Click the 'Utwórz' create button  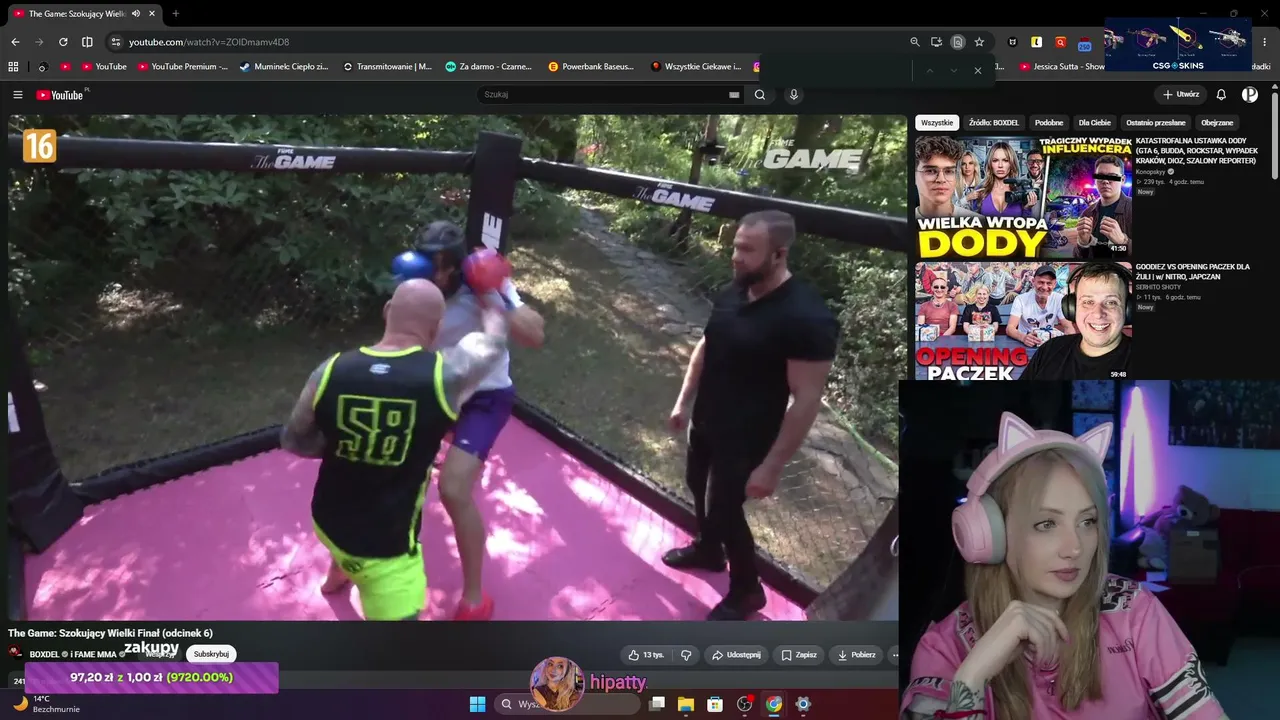(x=1181, y=95)
